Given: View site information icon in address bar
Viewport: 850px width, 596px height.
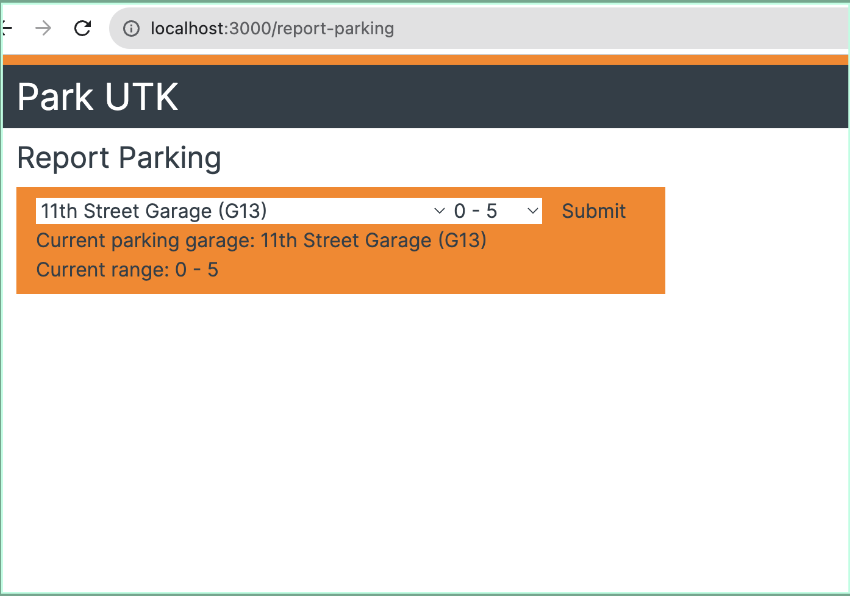Looking at the screenshot, I should [x=131, y=28].
